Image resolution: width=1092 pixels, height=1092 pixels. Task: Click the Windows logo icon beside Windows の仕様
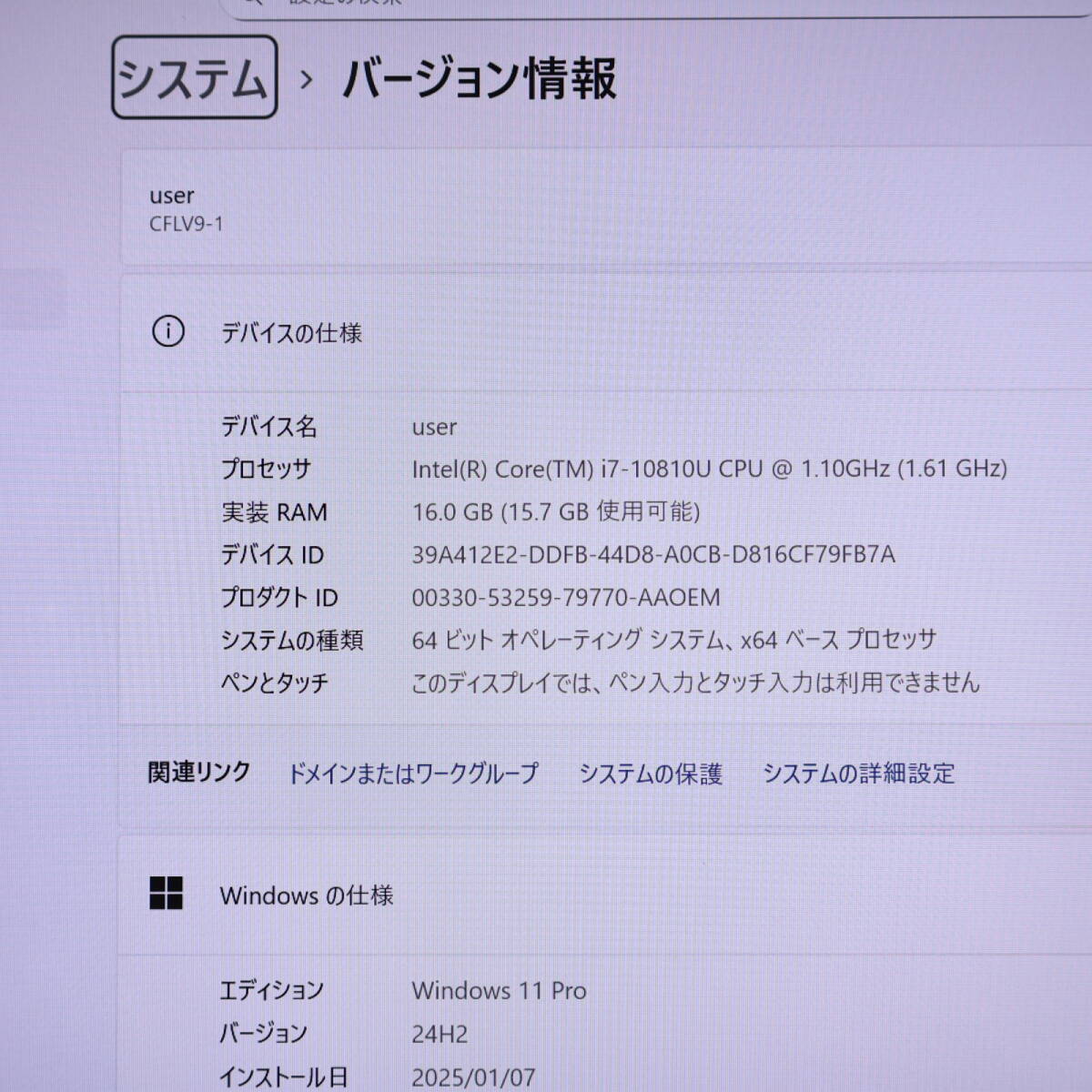pos(166,894)
